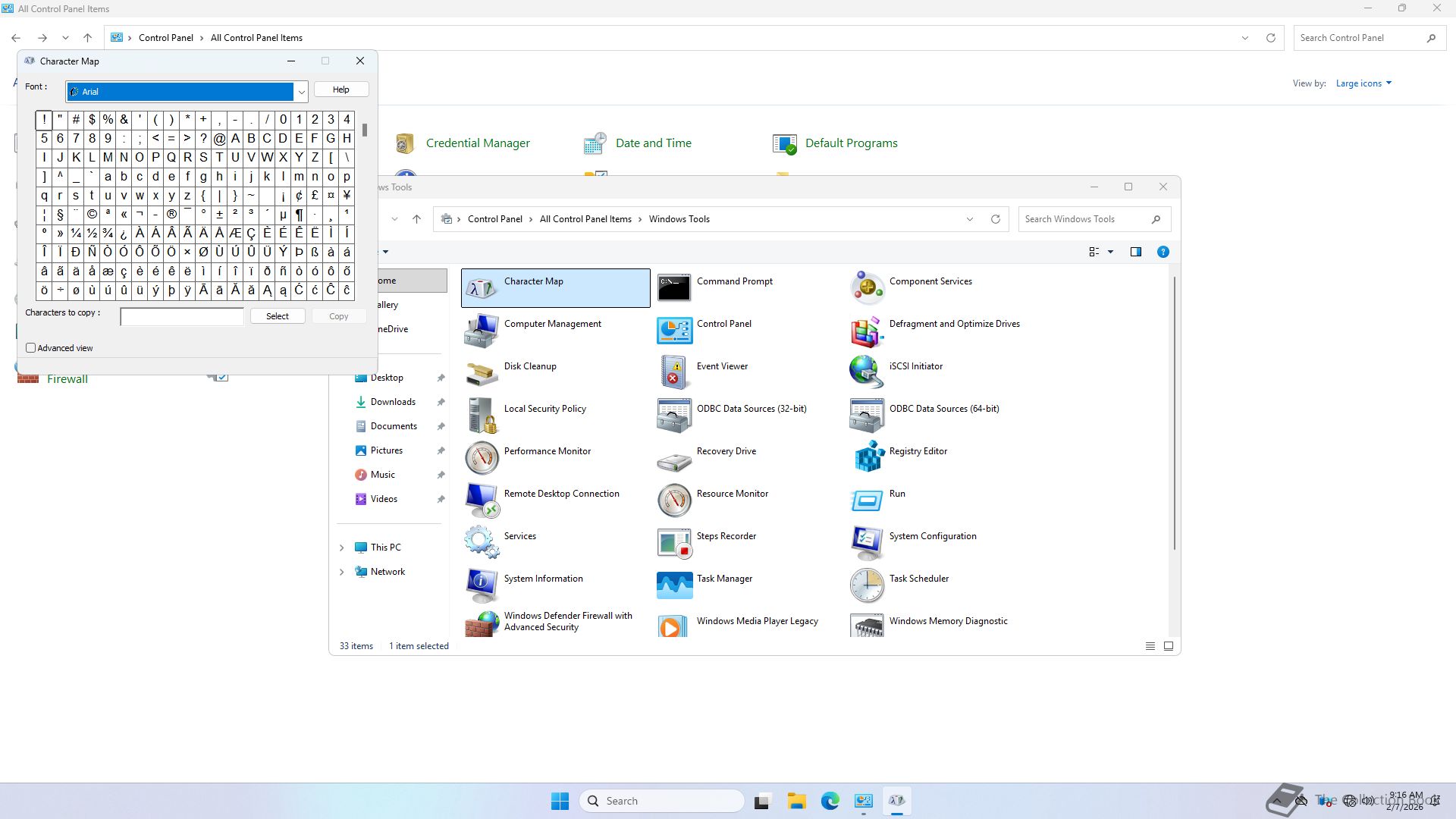Click the Characters to copy text field
The height and width of the screenshot is (819, 1456).
click(x=182, y=316)
